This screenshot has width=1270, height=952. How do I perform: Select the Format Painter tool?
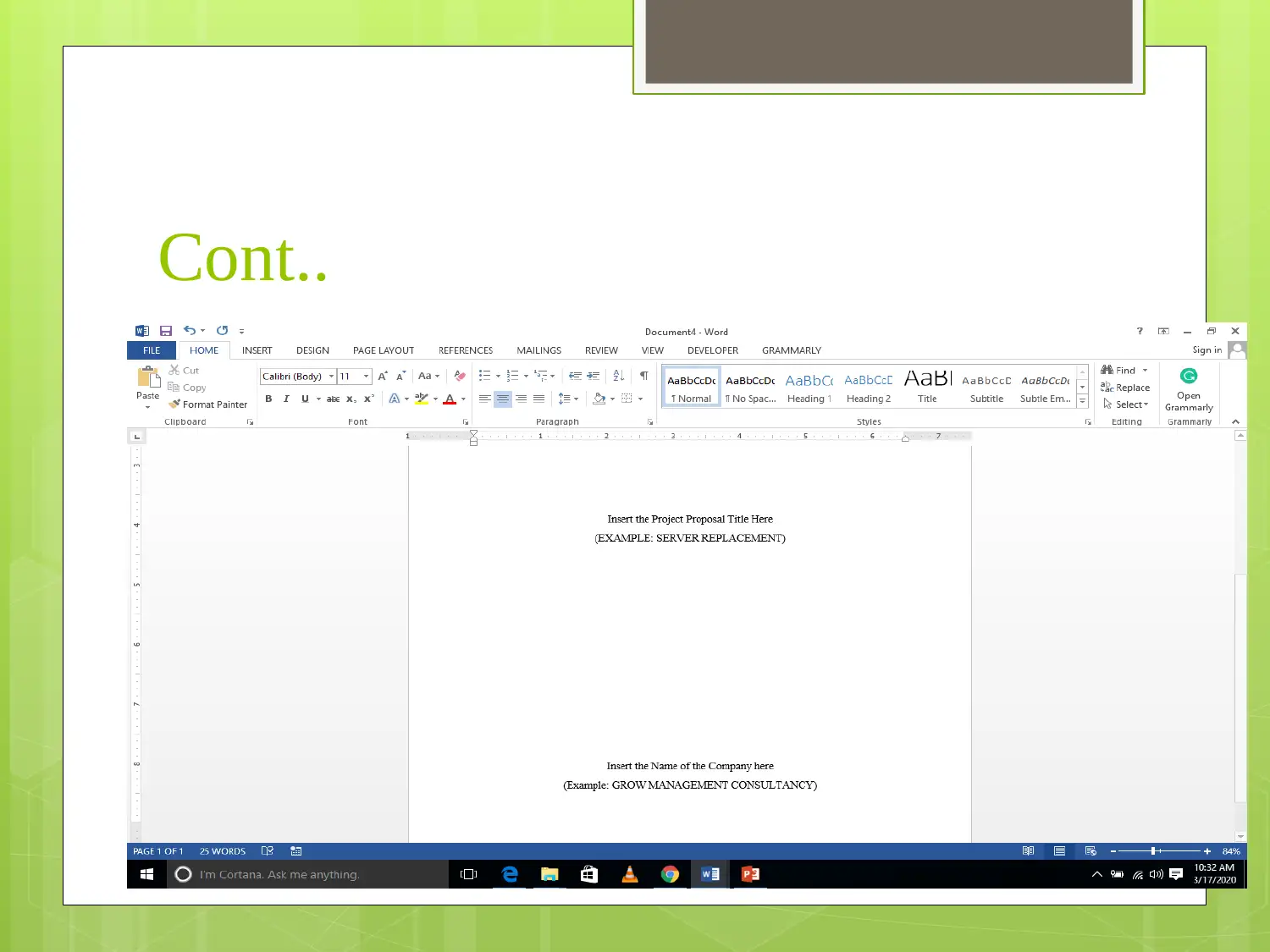[x=208, y=404]
